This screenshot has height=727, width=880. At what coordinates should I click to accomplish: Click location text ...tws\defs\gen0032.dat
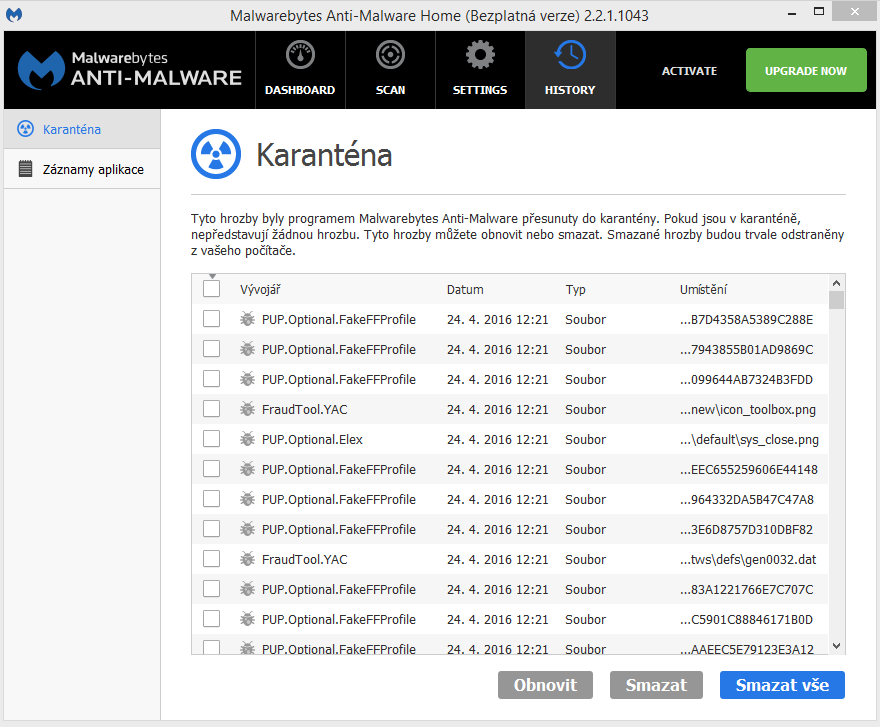coord(748,560)
